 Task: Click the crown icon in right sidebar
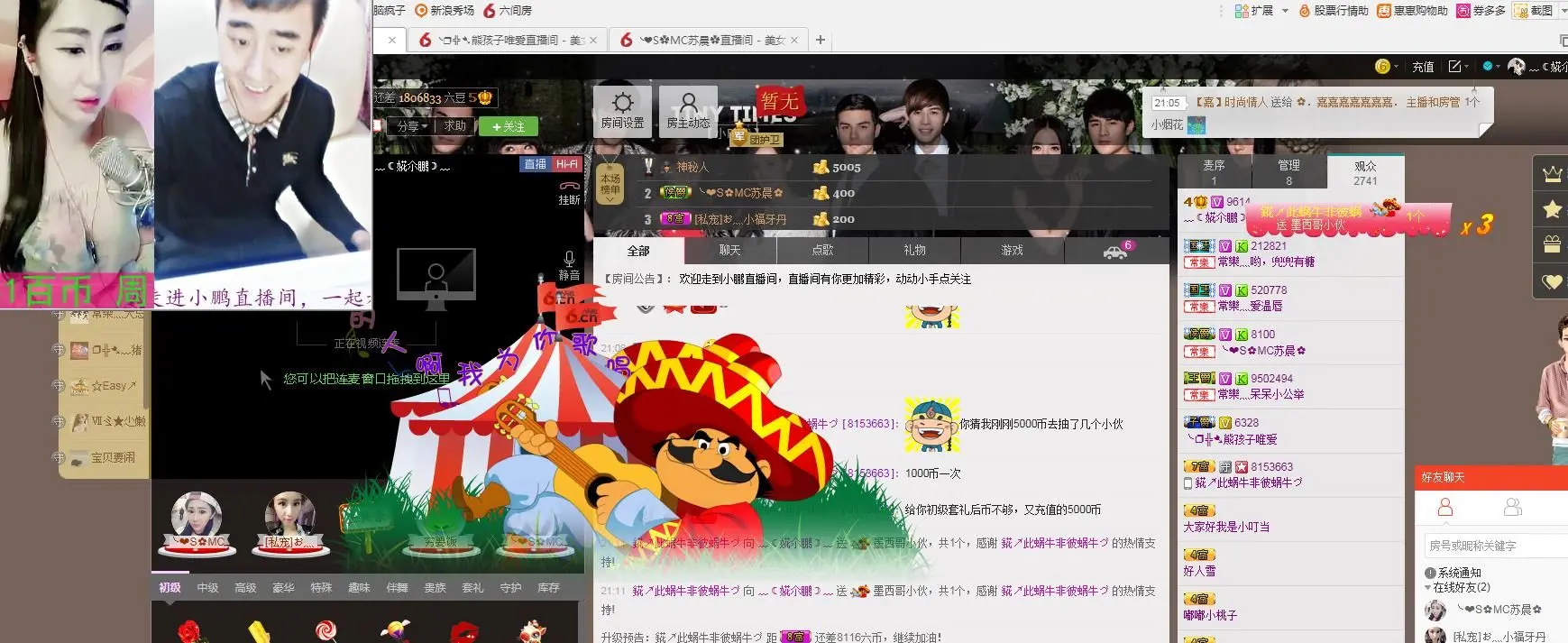click(1552, 174)
